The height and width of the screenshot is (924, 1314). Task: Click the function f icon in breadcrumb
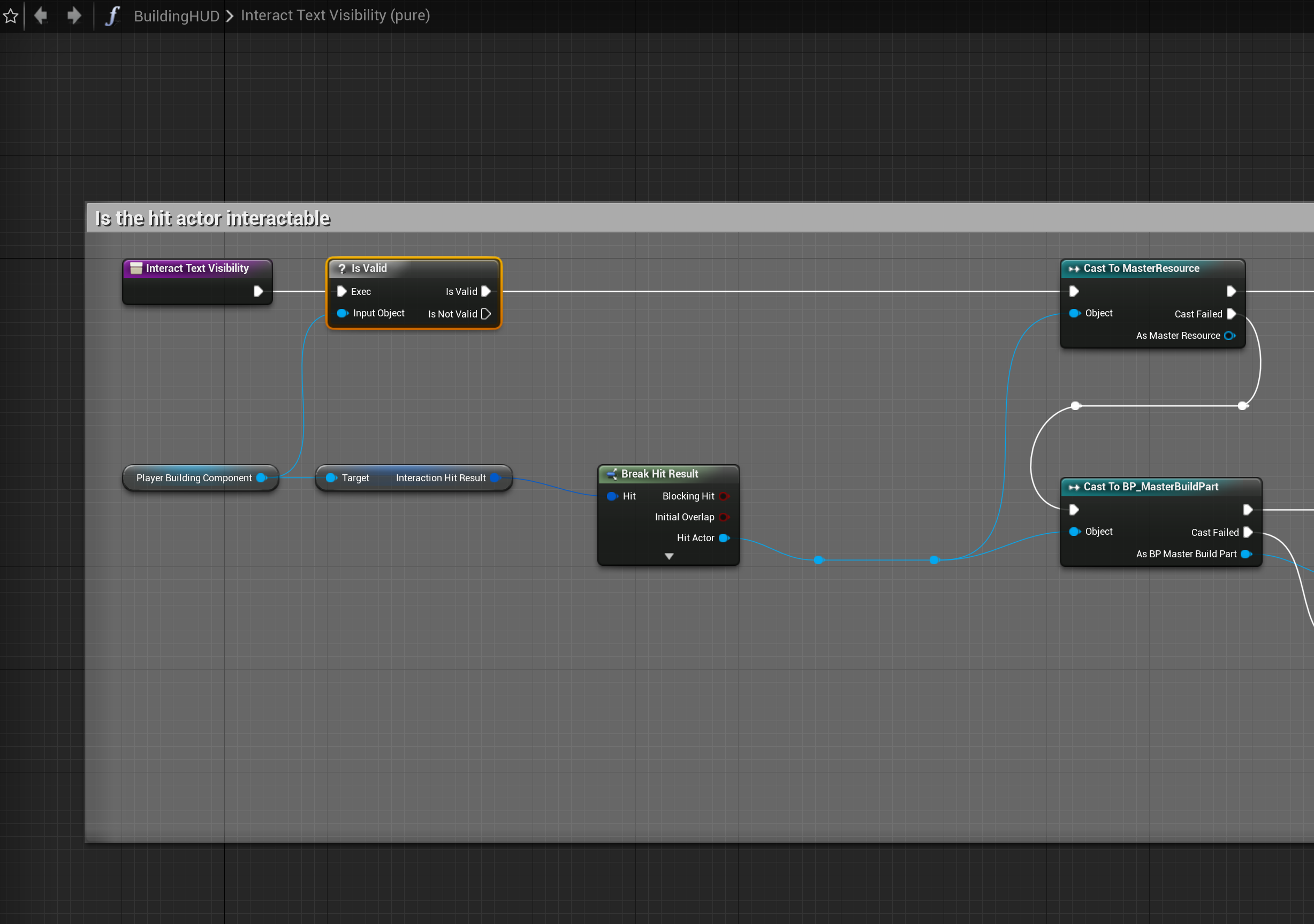[112, 16]
